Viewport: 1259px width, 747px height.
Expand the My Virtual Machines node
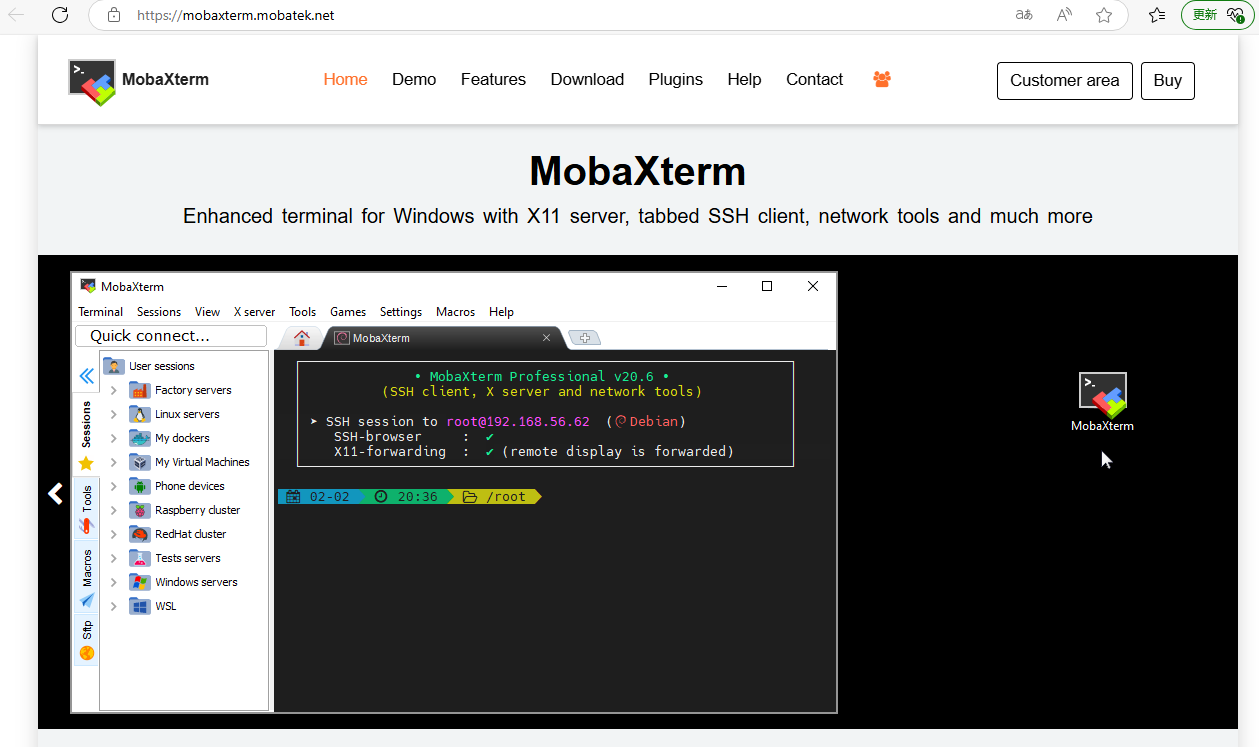pyautogui.click(x=114, y=462)
